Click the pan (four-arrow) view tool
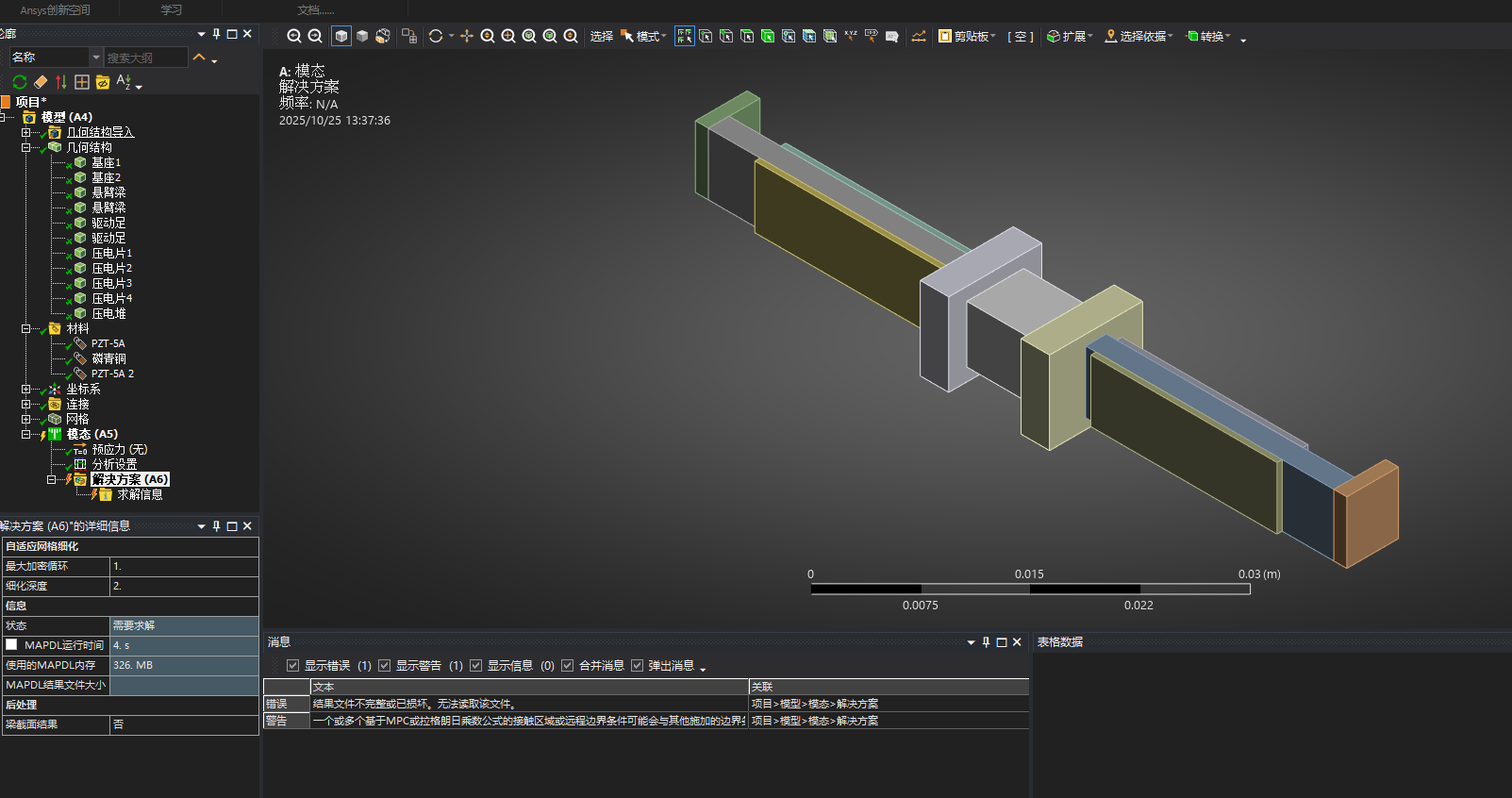Image resolution: width=1512 pixels, height=798 pixels. [x=466, y=36]
